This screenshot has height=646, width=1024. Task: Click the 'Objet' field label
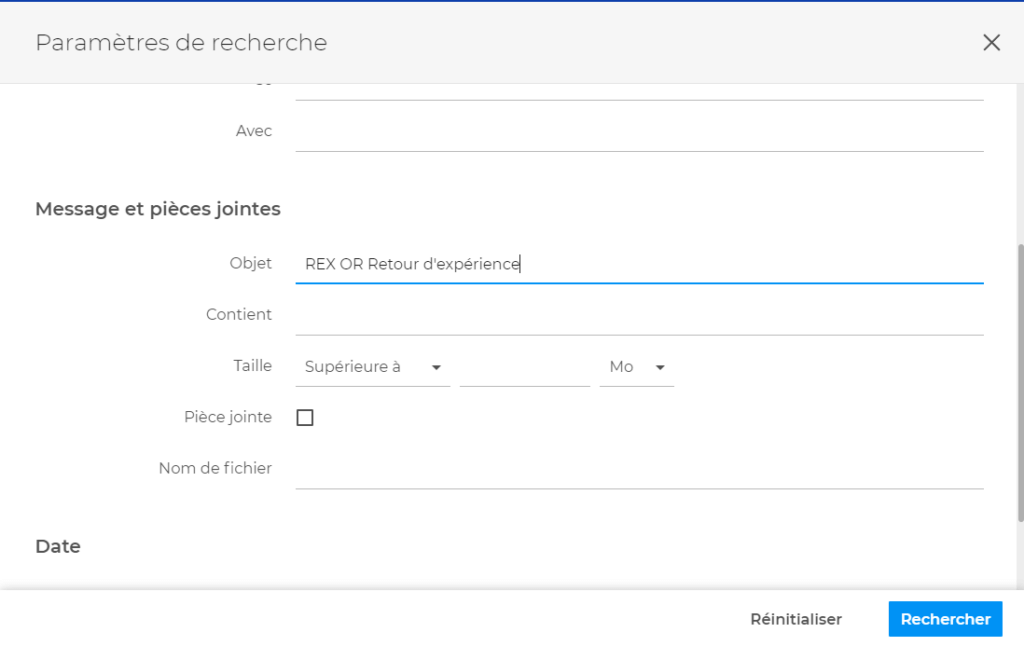250,263
